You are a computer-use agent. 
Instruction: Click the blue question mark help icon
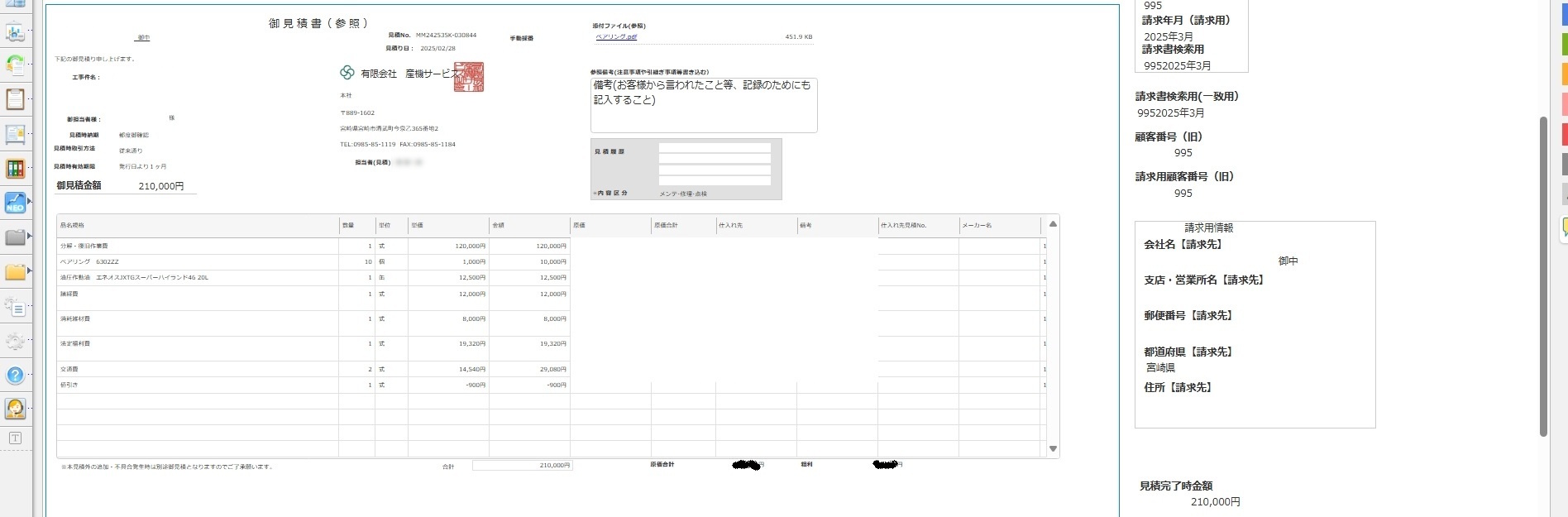[x=15, y=375]
